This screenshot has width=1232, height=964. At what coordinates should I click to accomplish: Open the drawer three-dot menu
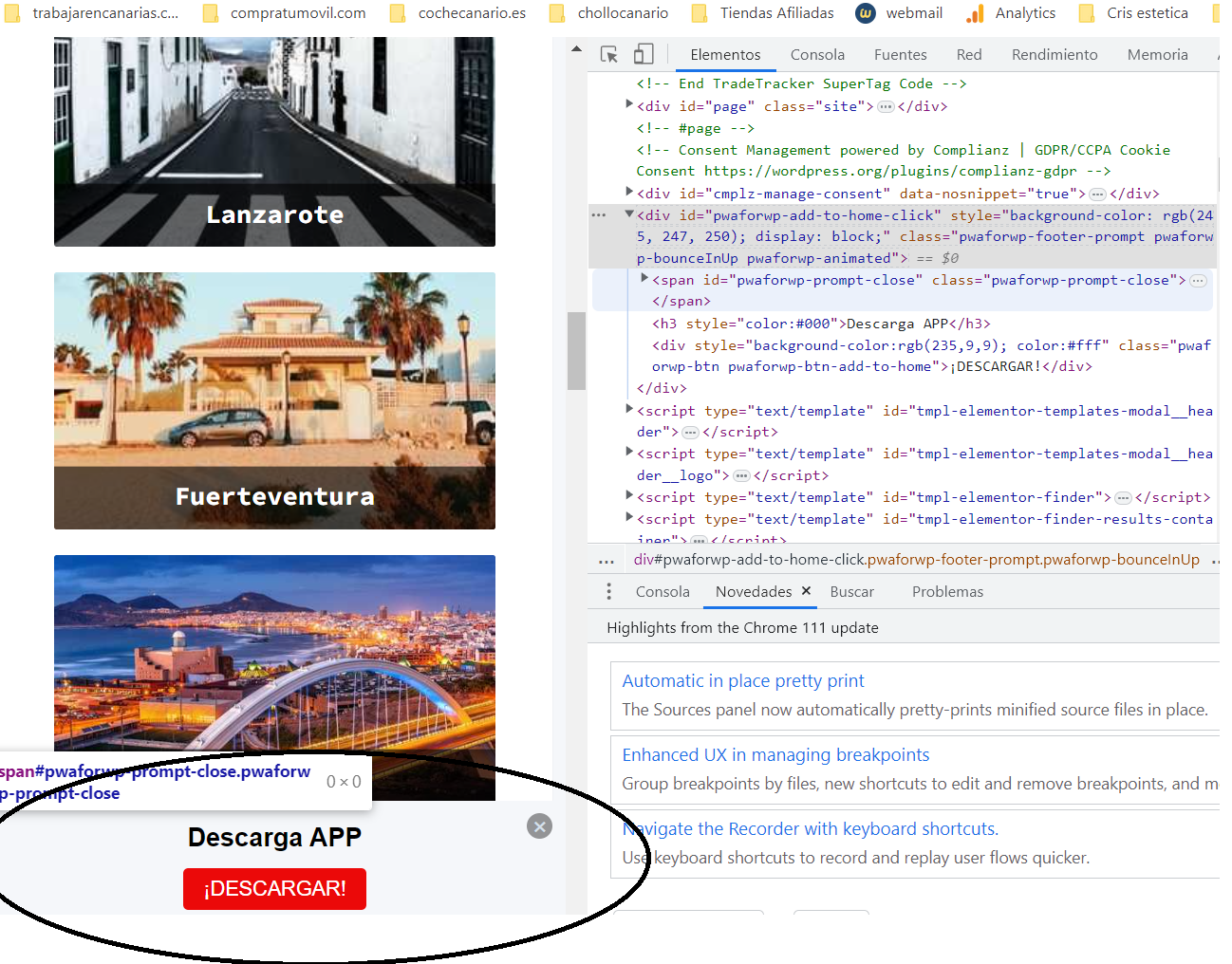click(608, 592)
